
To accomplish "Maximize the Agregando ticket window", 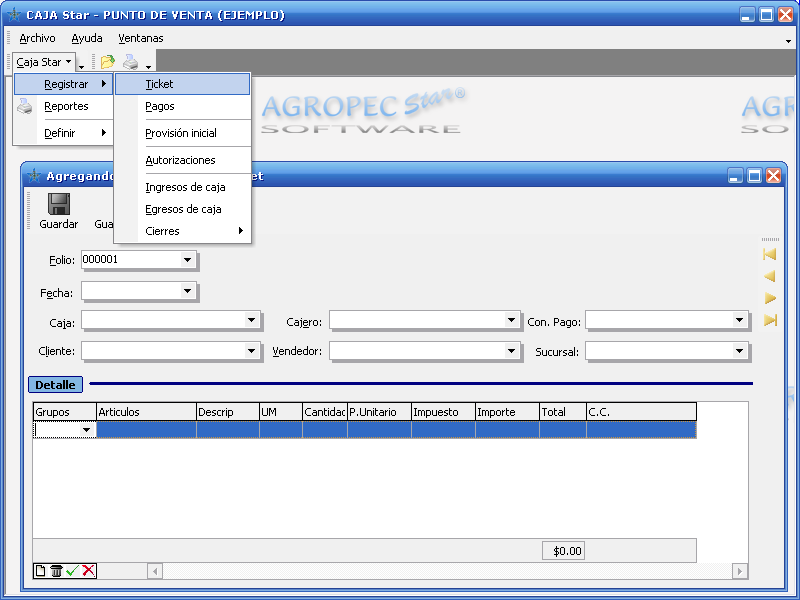I will [754, 176].
